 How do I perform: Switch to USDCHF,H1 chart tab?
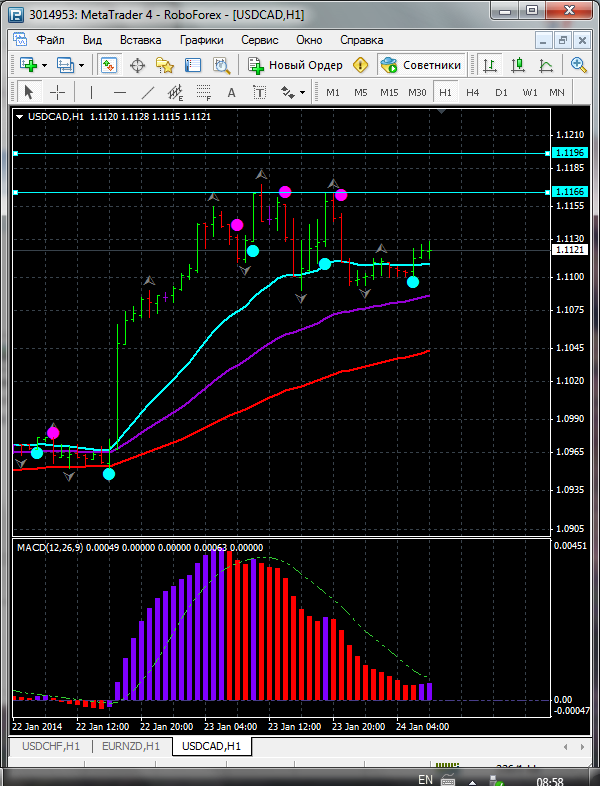51,746
